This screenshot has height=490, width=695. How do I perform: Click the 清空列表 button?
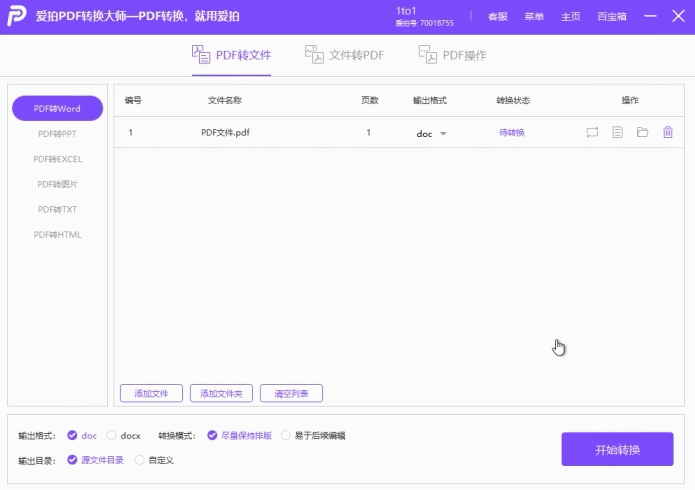pyautogui.click(x=291, y=393)
